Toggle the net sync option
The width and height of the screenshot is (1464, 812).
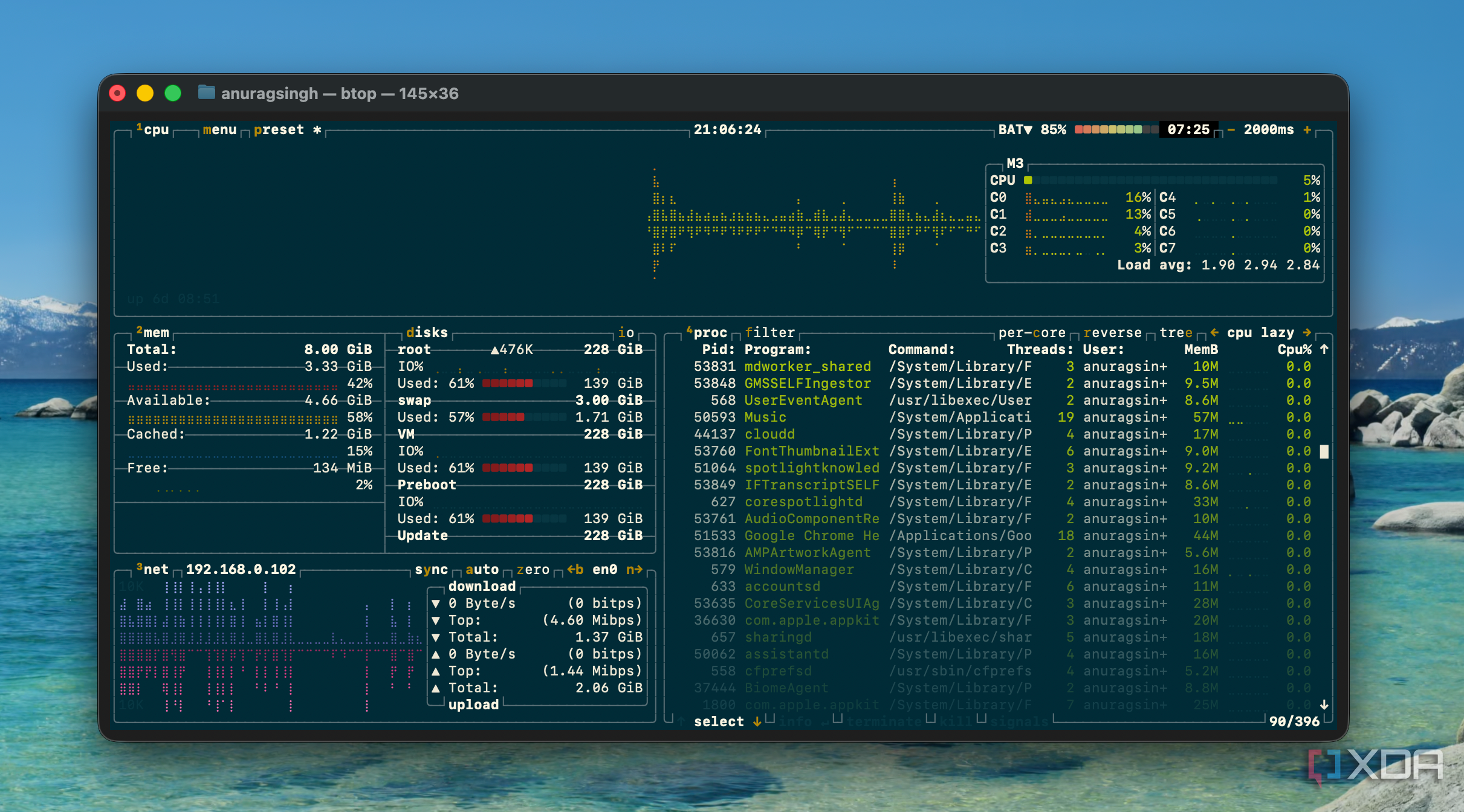tap(431, 570)
